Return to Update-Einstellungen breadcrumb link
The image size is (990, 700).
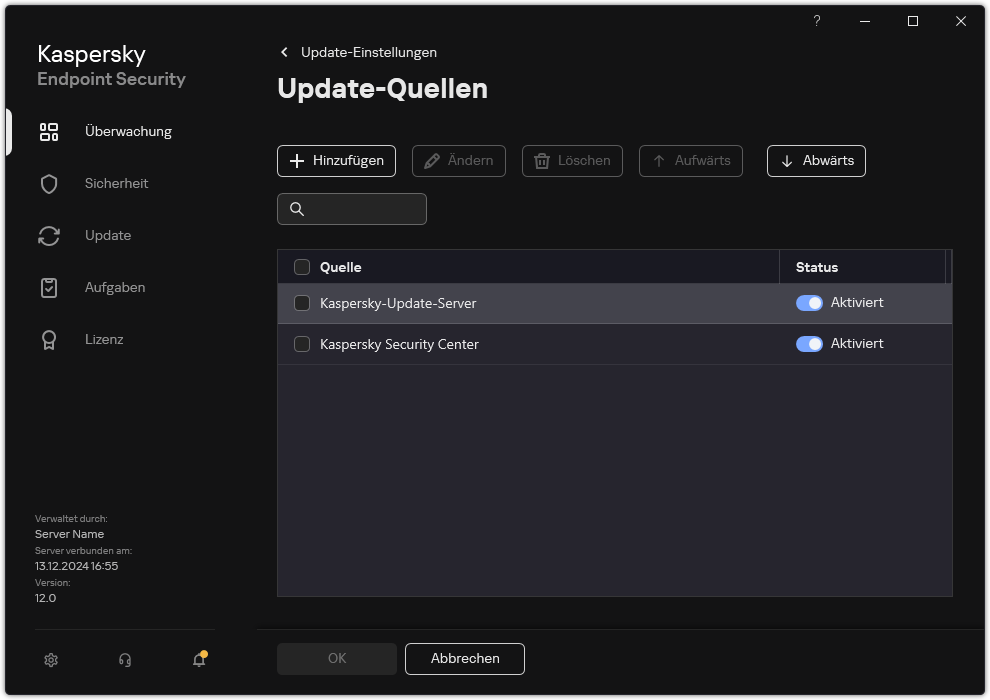point(369,52)
